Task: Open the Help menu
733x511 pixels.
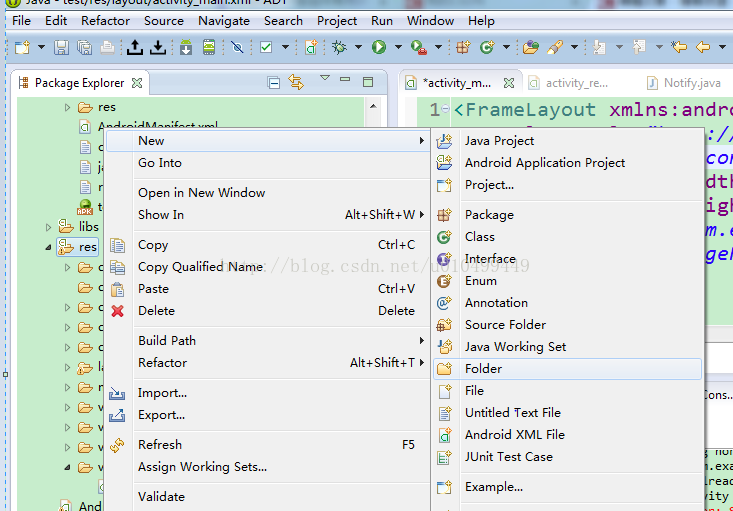Action: click(481, 21)
